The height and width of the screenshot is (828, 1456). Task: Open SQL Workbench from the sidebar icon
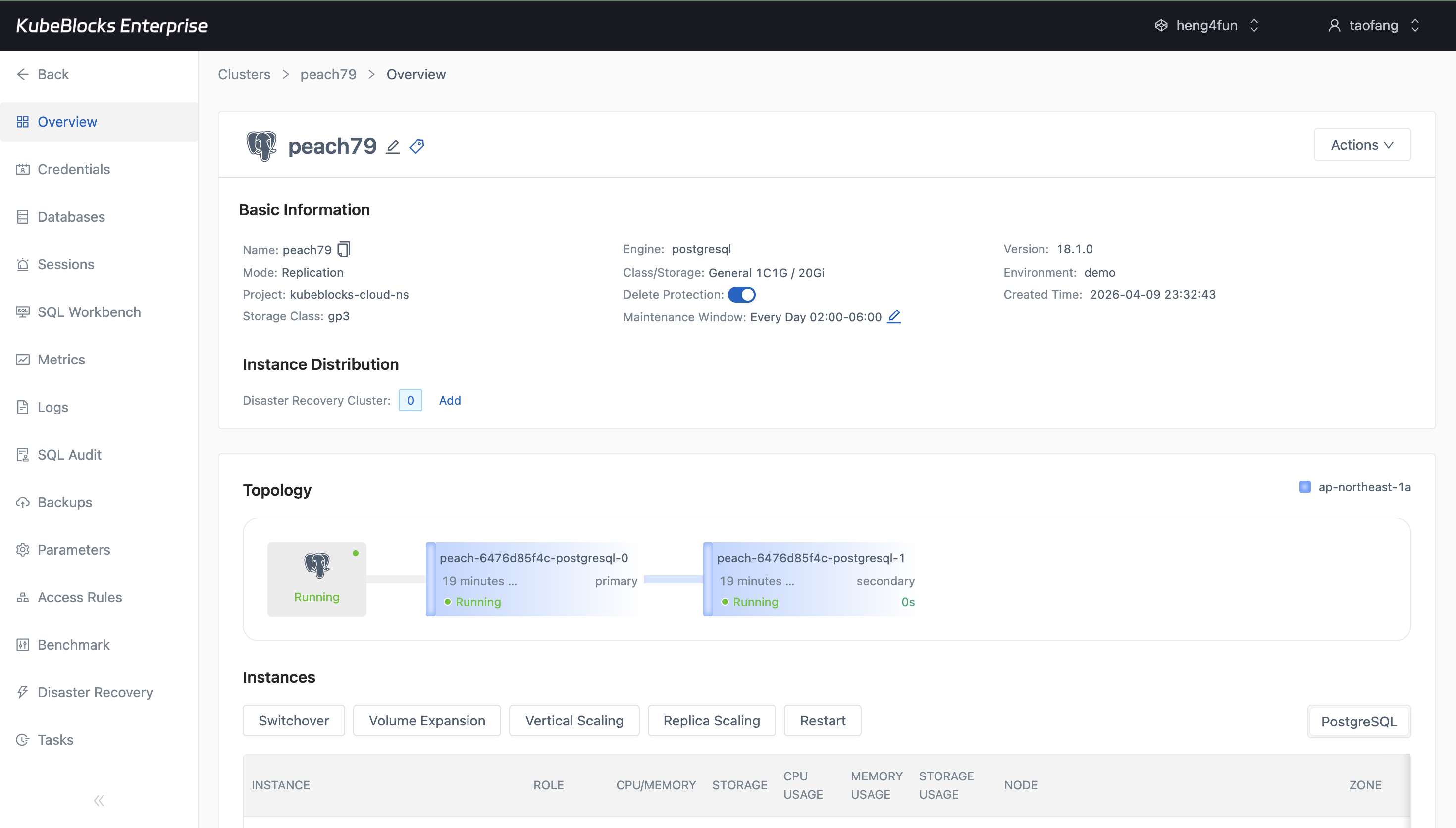pos(23,311)
